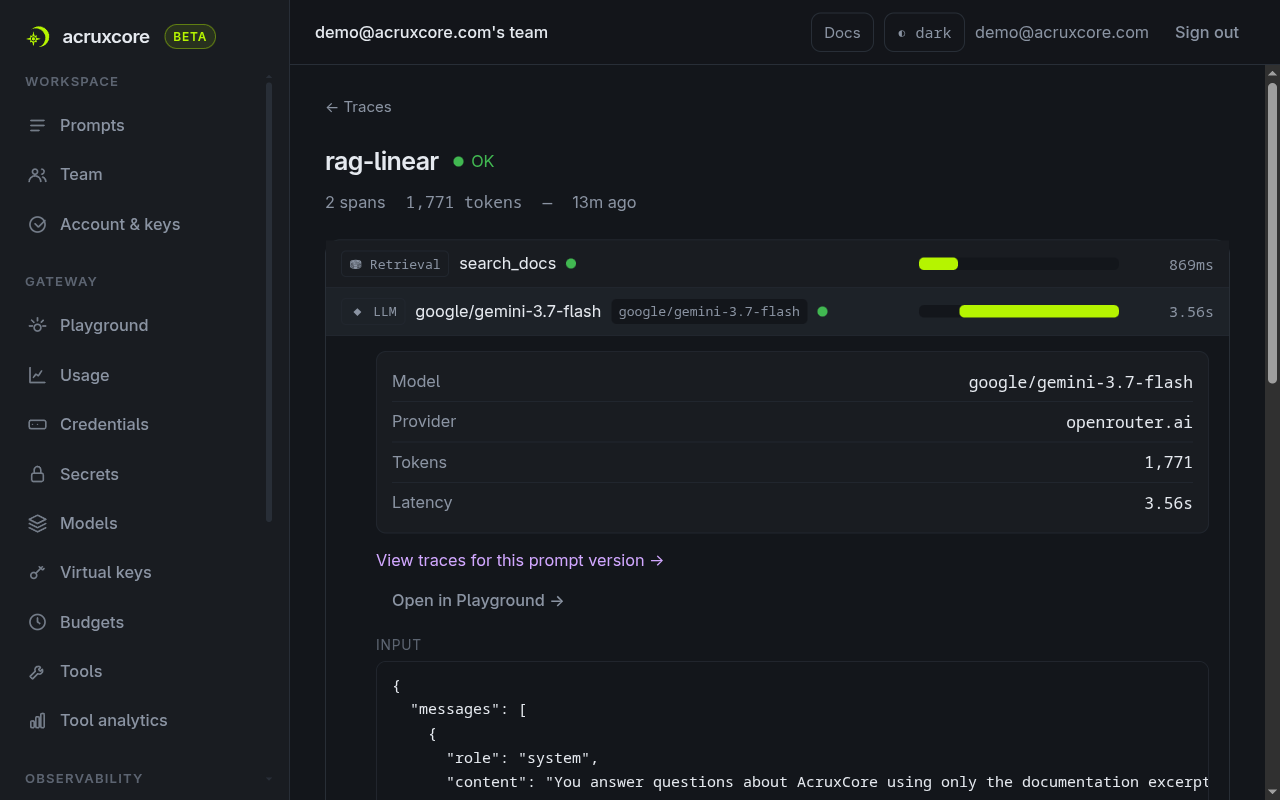Click the LLM span diamond icon

tap(357, 312)
